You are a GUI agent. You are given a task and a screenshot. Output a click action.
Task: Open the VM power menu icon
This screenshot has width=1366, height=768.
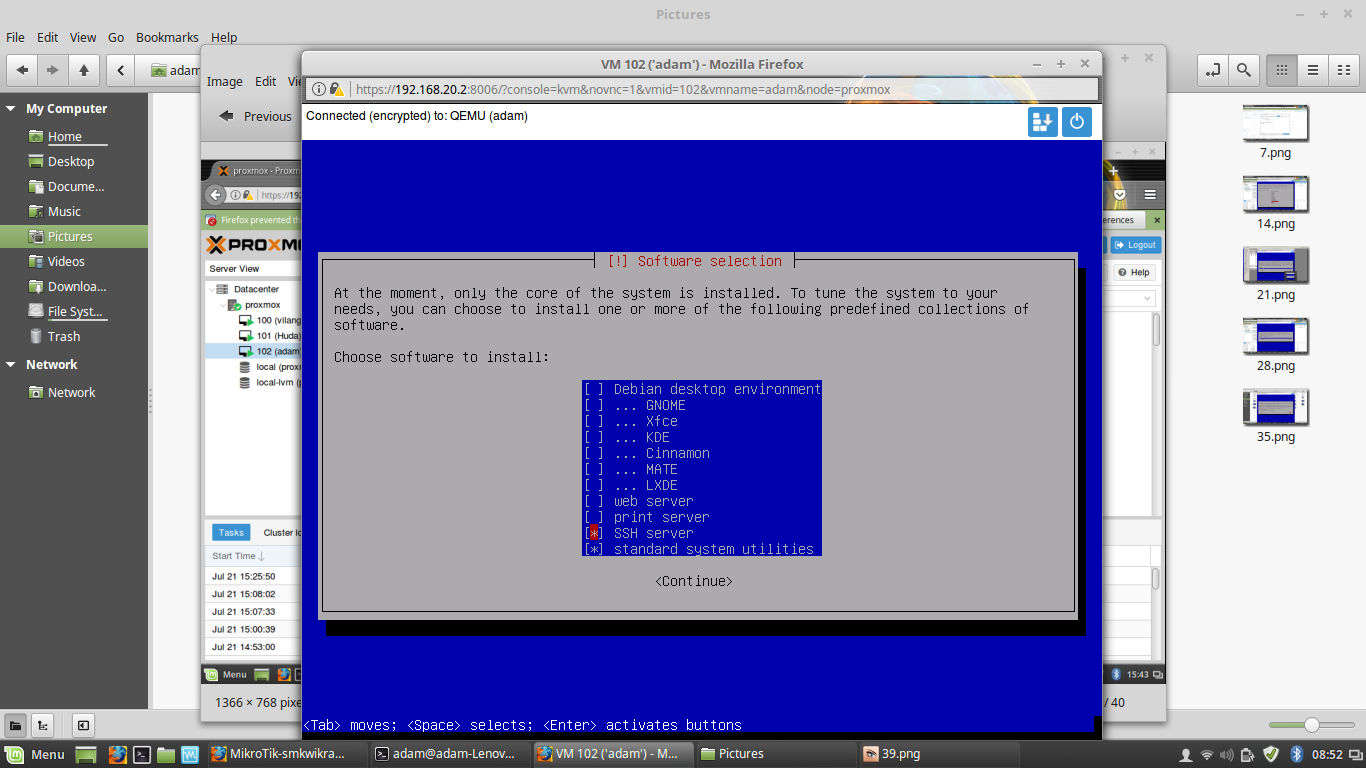click(x=1076, y=122)
